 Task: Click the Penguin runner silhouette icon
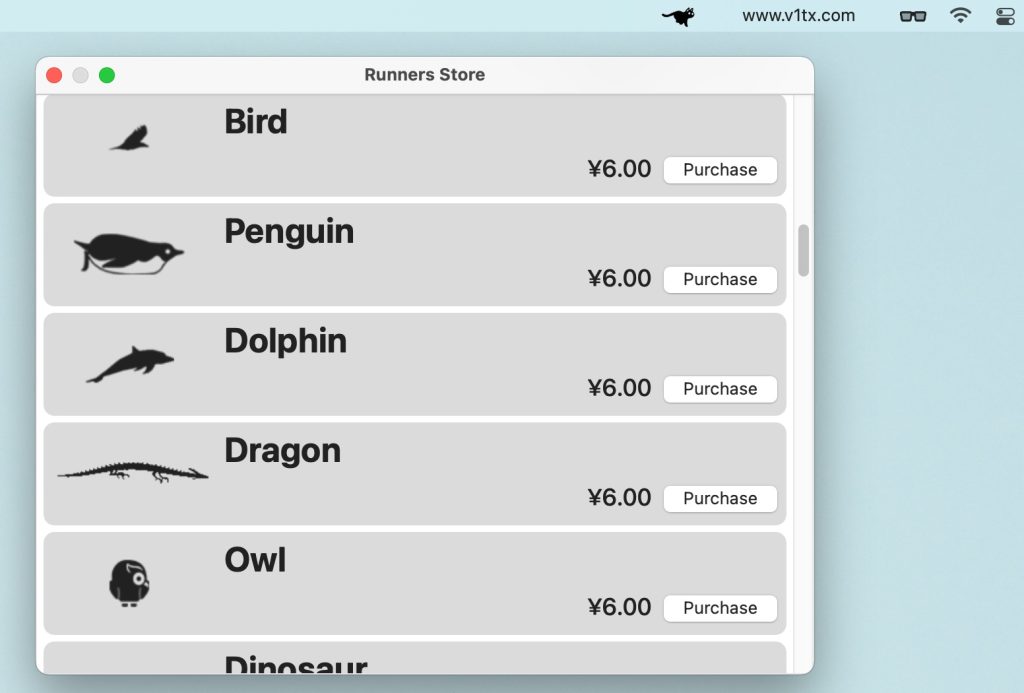[129, 253]
